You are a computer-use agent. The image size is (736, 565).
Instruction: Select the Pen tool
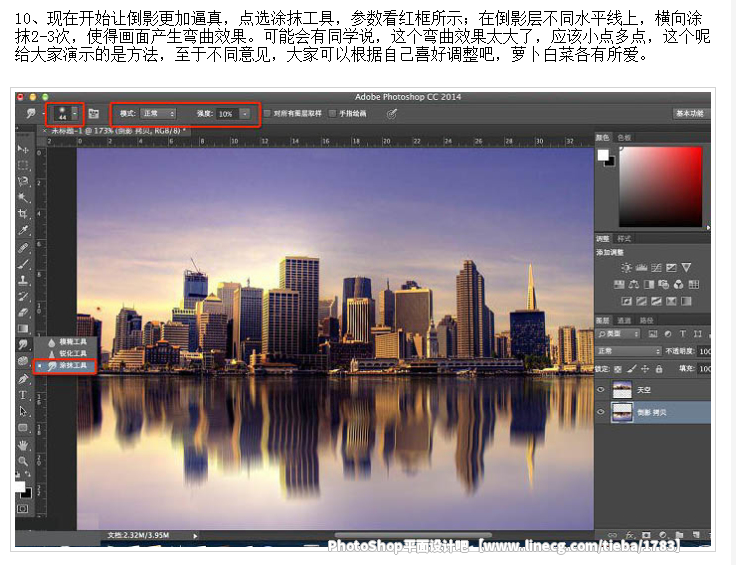click(x=23, y=378)
